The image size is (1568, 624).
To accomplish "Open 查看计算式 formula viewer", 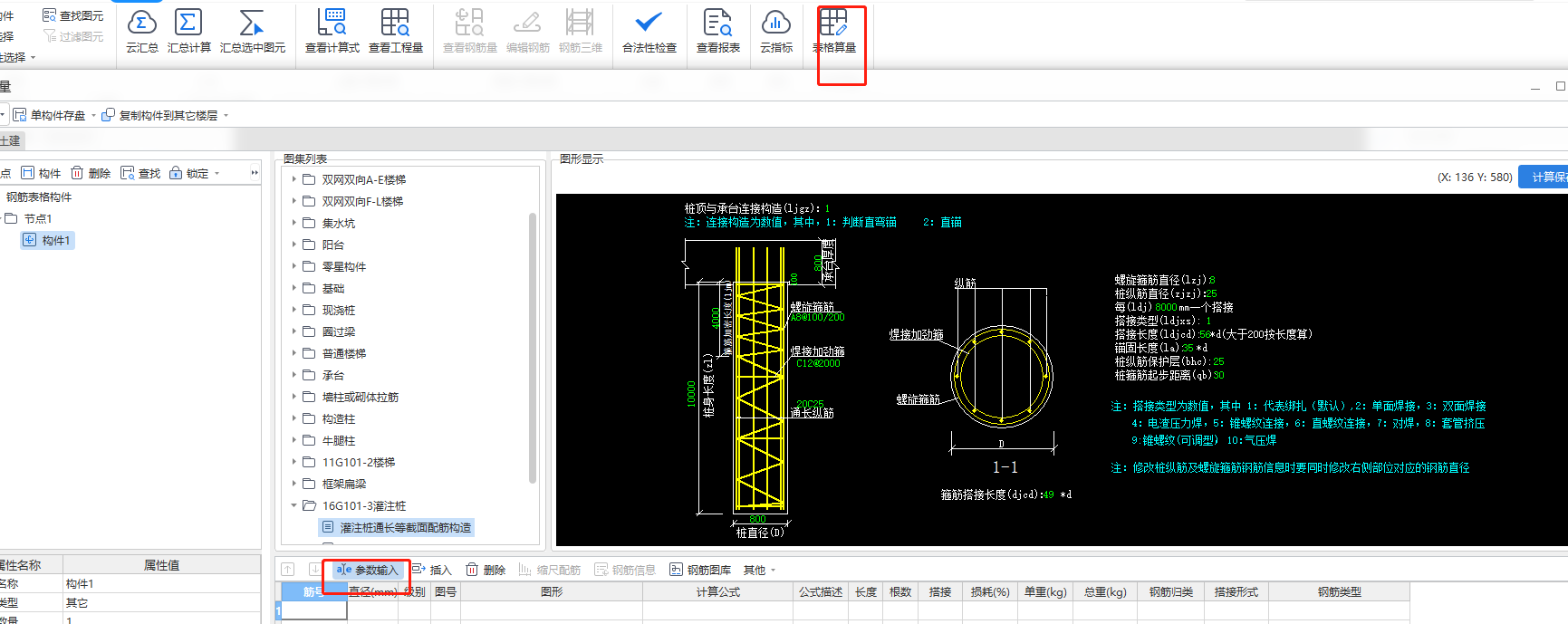I will coord(332,31).
